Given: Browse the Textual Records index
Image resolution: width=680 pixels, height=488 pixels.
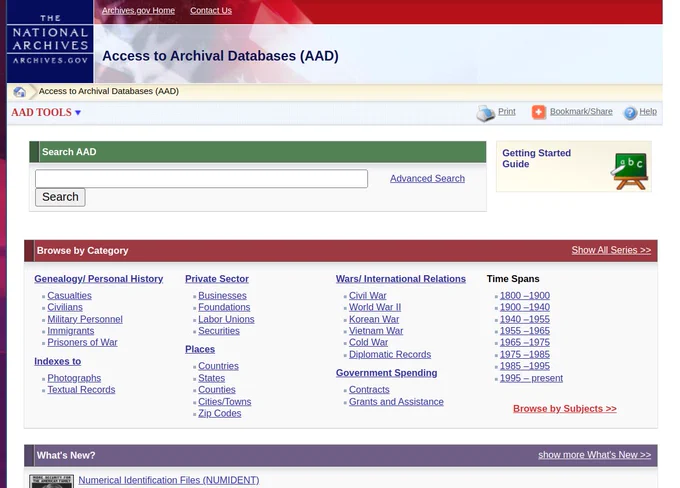Looking at the screenshot, I should [82, 390].
